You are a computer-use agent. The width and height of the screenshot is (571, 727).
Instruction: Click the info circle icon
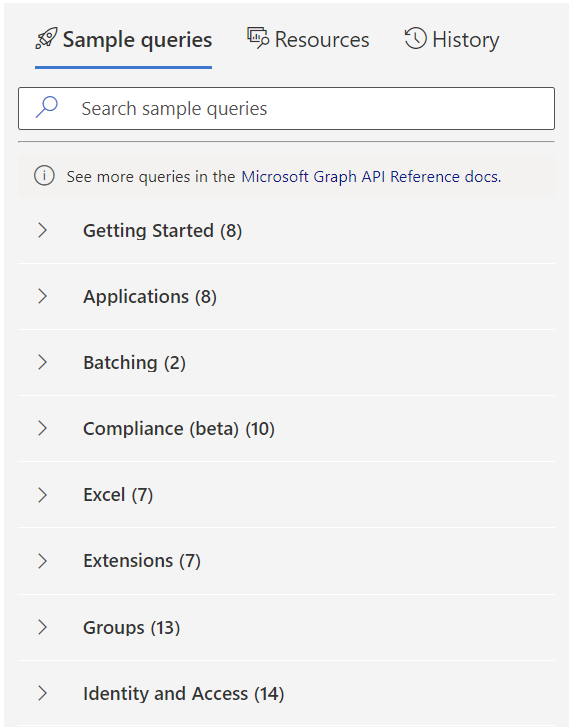44,176
